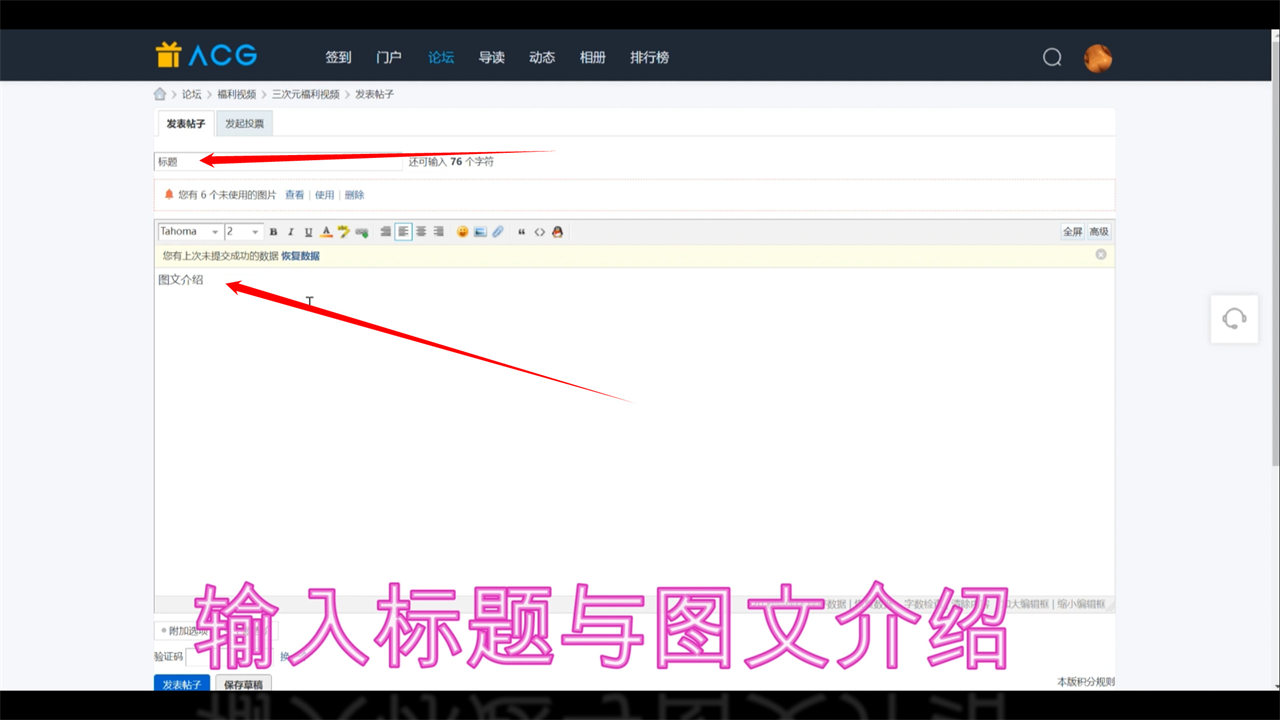Viewport: 1280px width, 720px height.
Task: Open the font size dropdown
Action: tap(243, 232)
